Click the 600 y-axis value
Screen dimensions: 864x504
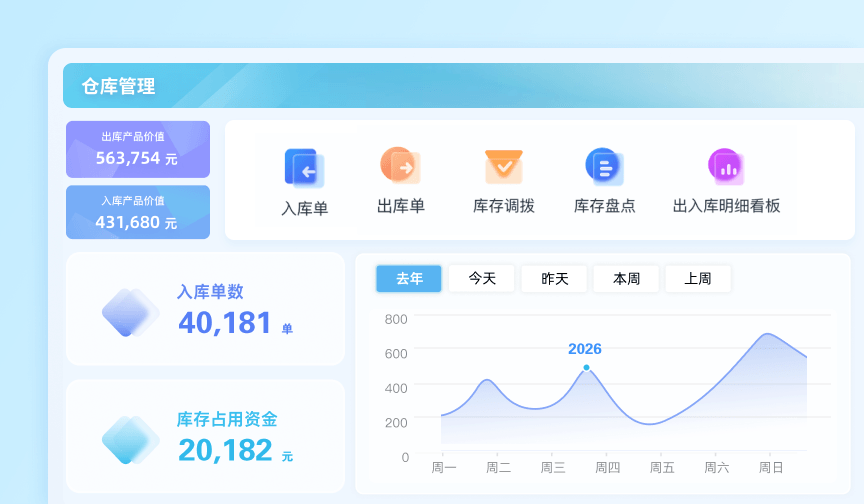point(396,354)
